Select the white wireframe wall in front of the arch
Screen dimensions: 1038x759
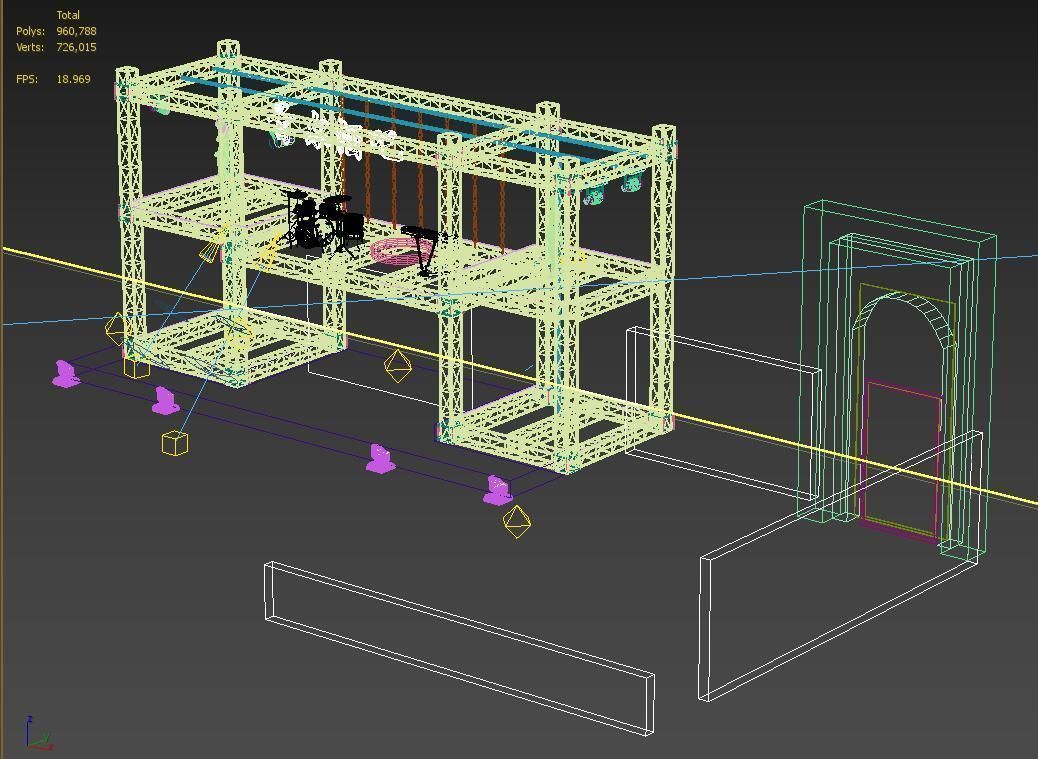point(839,566)
